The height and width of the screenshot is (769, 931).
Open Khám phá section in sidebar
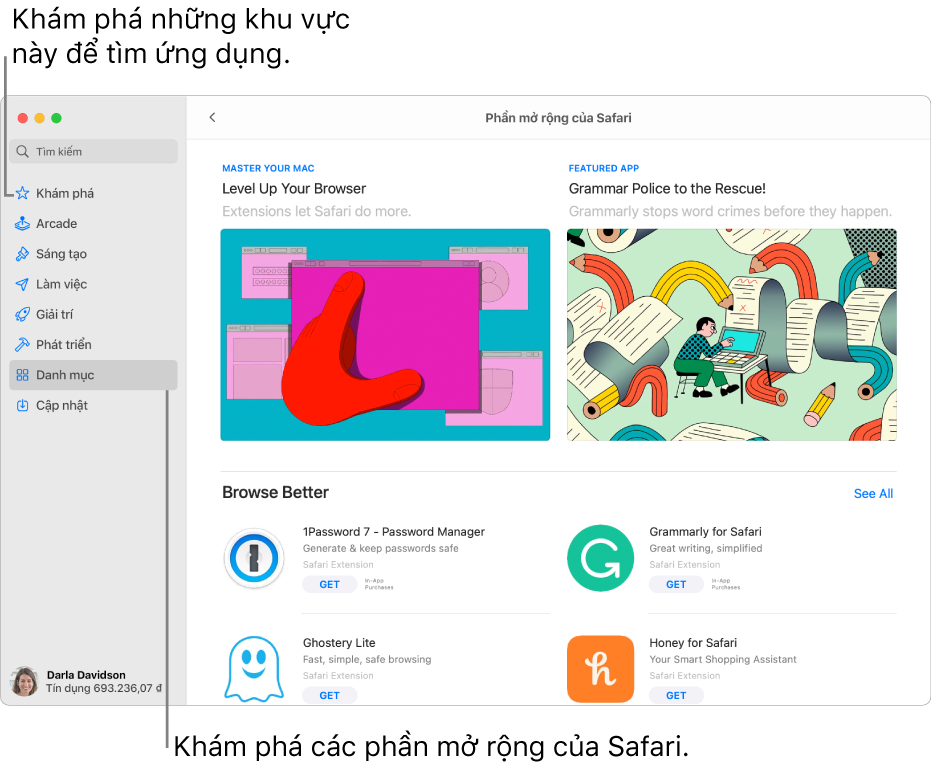point(93,193)
